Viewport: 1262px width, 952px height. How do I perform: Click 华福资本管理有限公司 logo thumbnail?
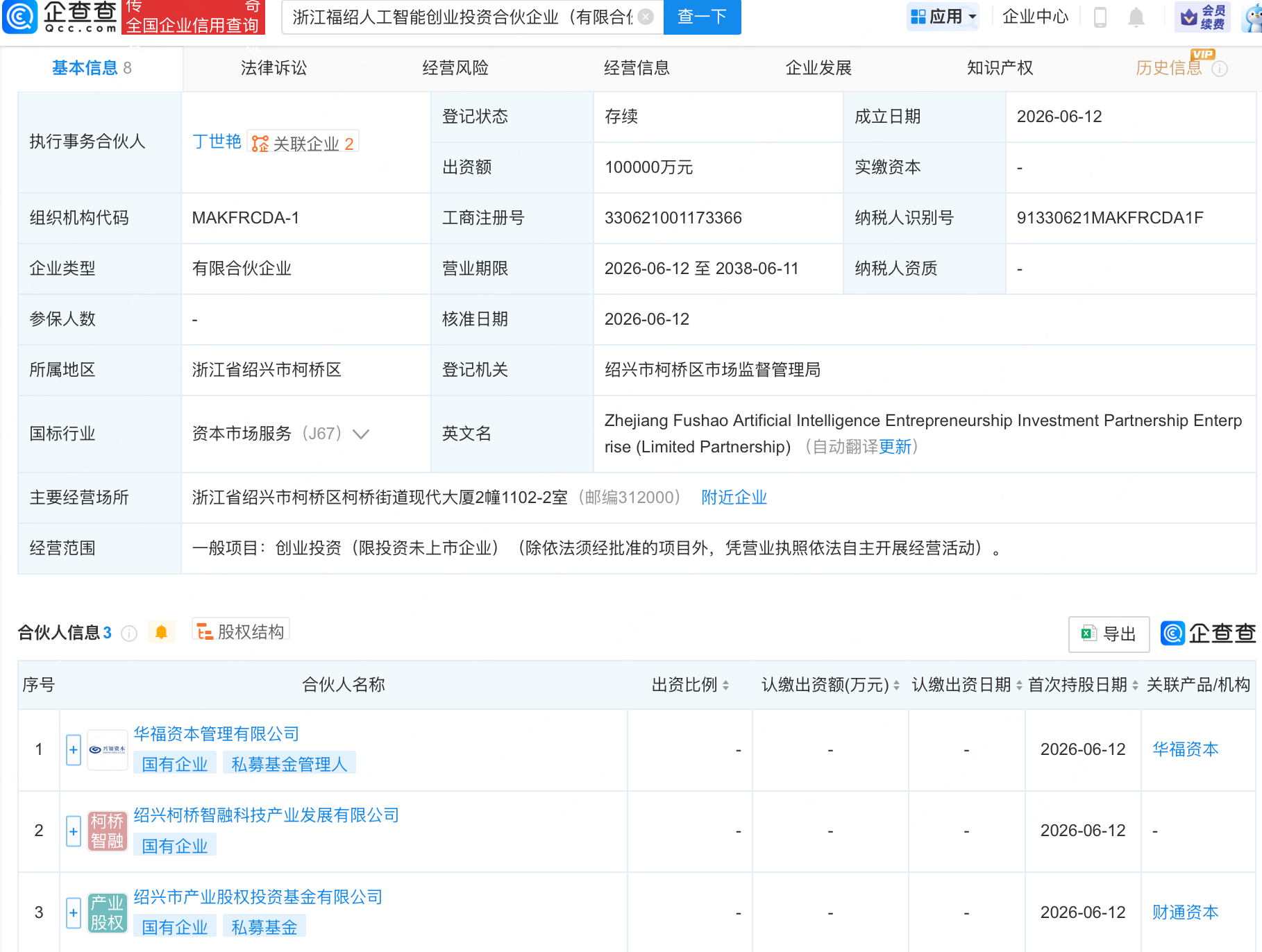(108, 750)
